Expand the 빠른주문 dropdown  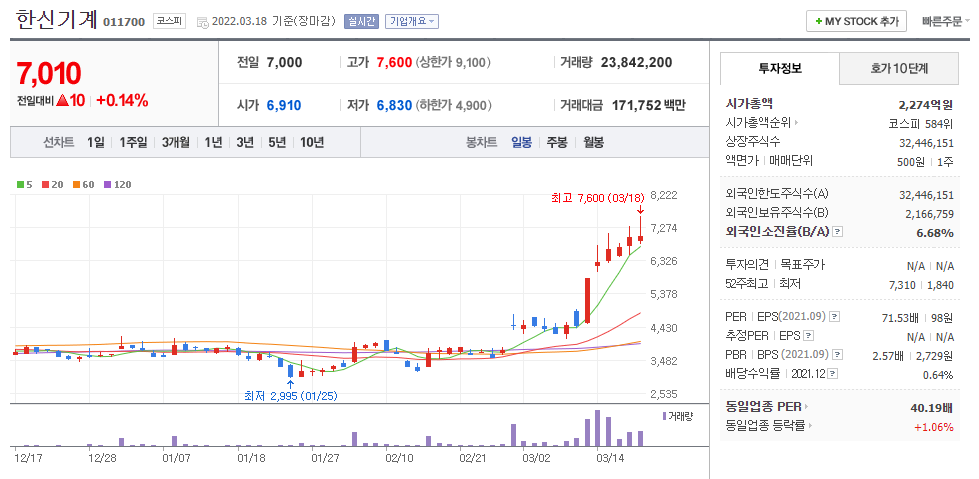coord(945,21)
